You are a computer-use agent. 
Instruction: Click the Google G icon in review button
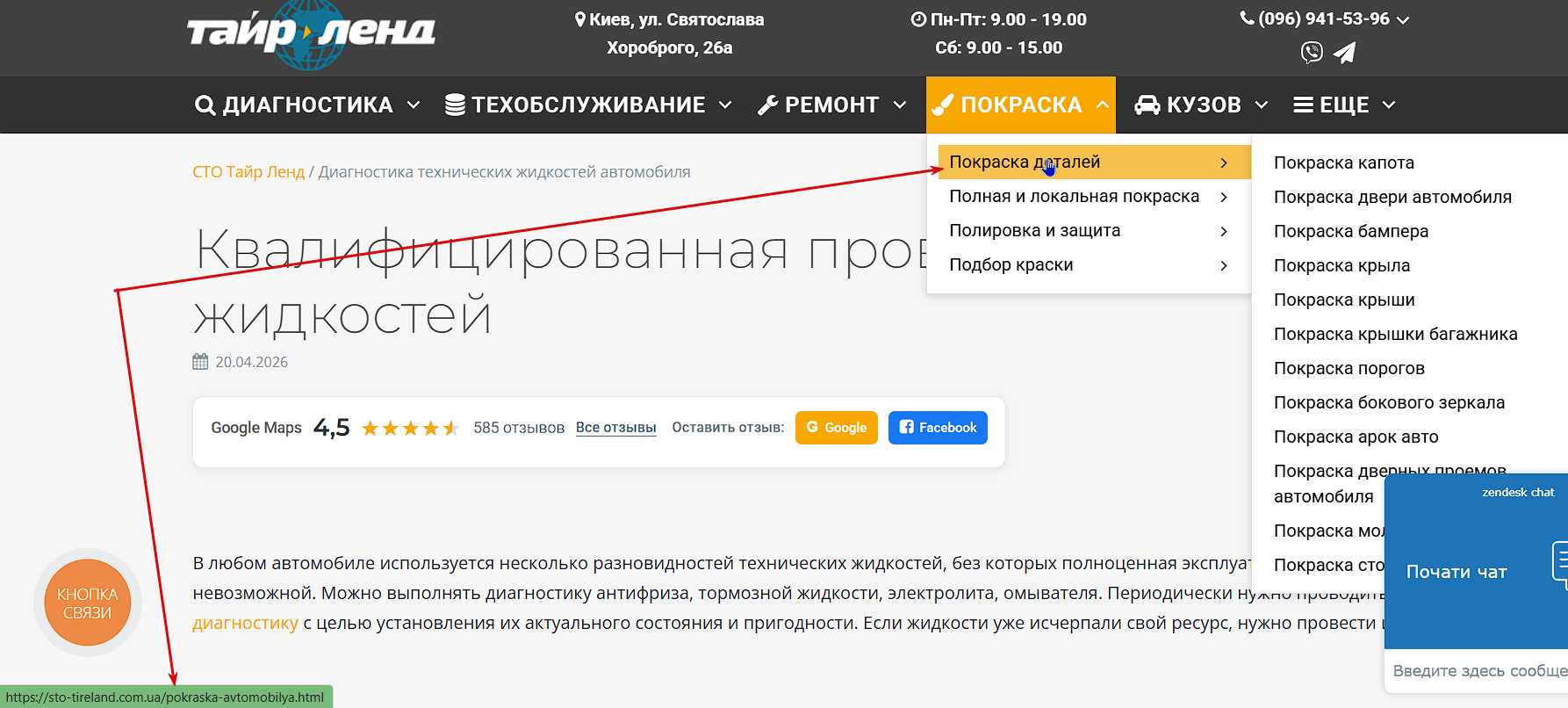pos(812,427)
